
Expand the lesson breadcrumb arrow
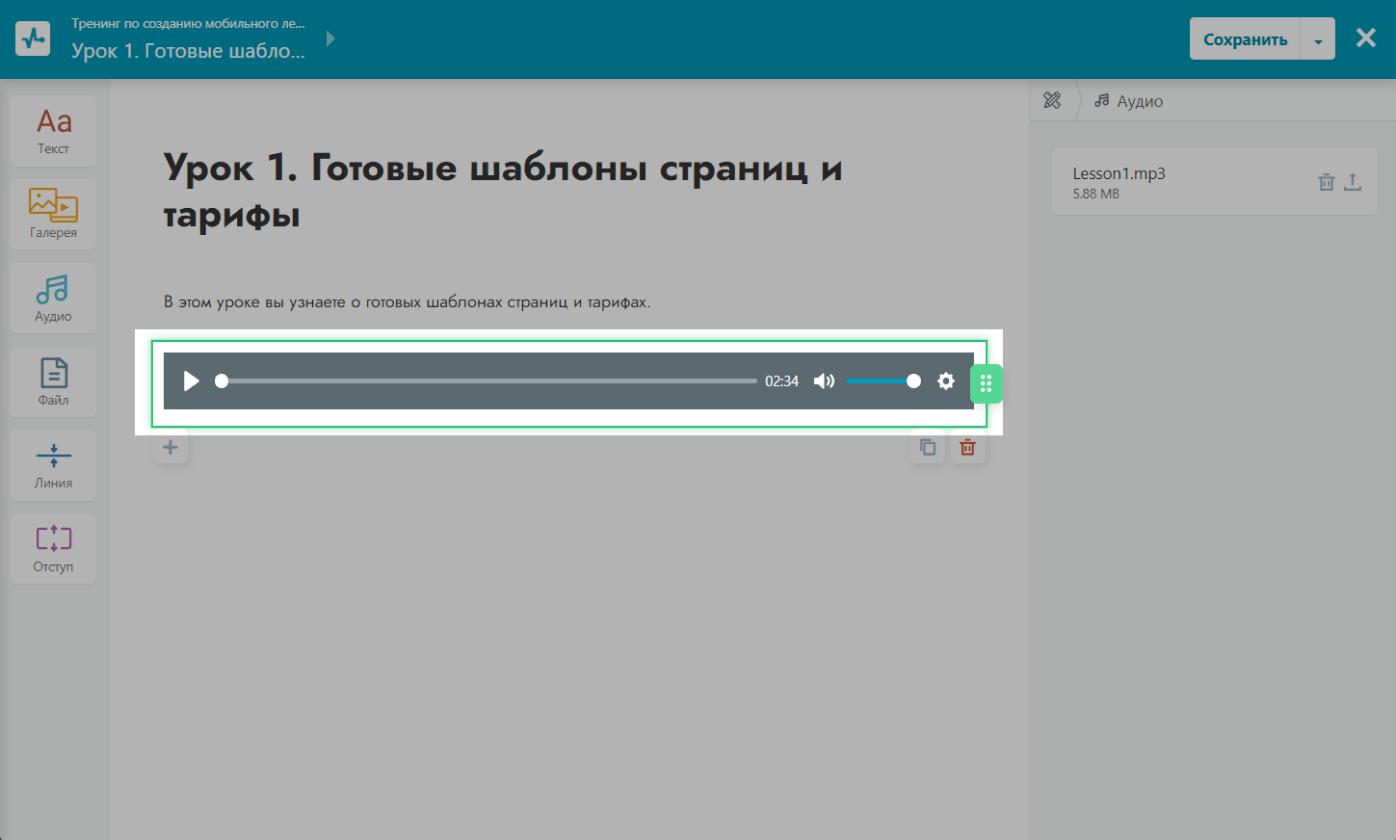pos(331,39)
